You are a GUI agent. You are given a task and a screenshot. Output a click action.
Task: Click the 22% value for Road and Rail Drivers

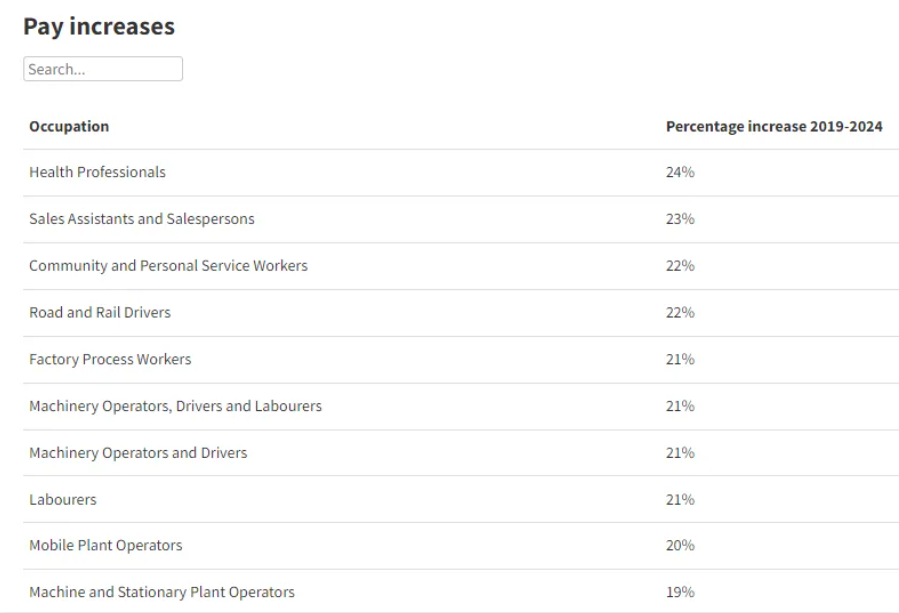680,312
